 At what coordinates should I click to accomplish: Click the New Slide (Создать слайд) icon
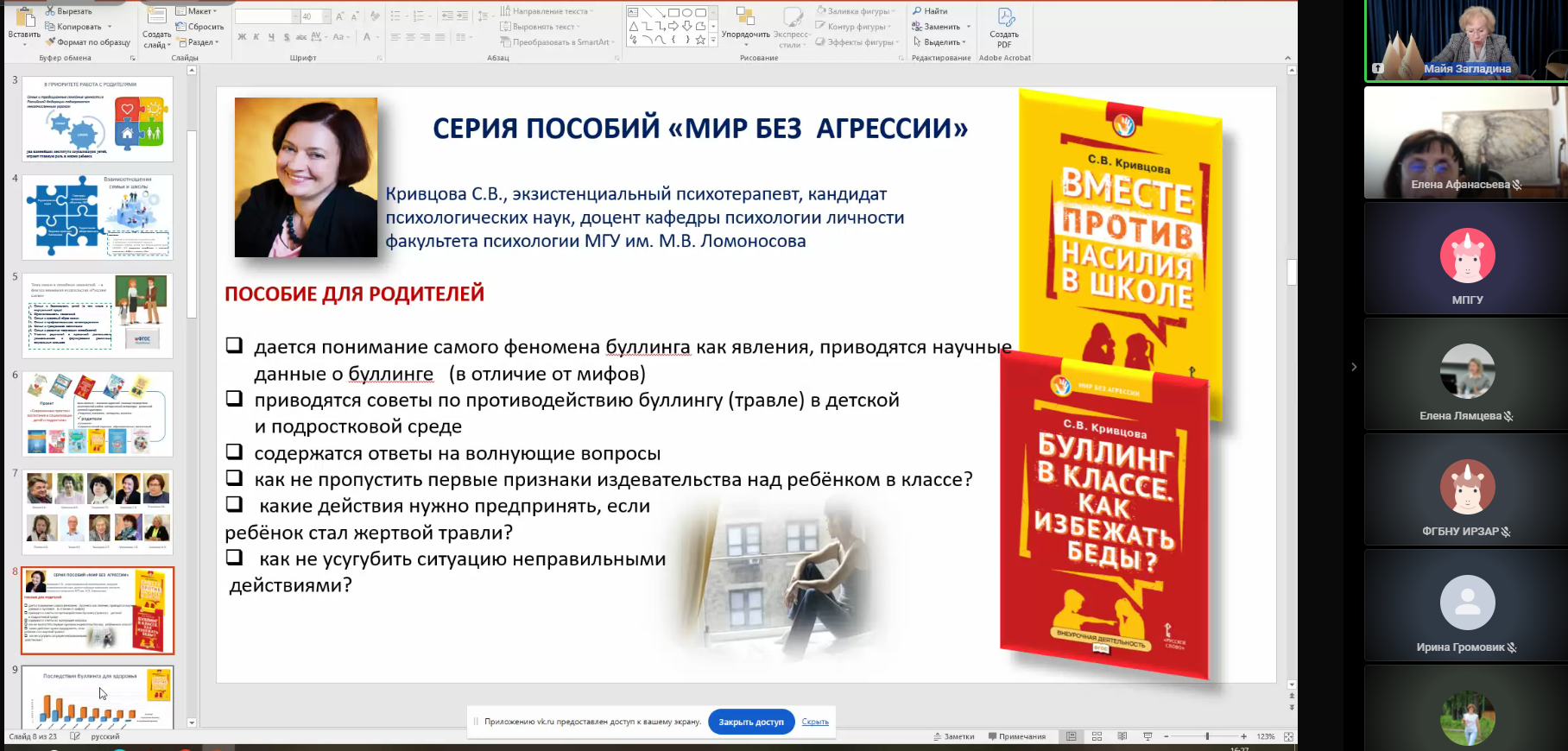tap(156, 16)
